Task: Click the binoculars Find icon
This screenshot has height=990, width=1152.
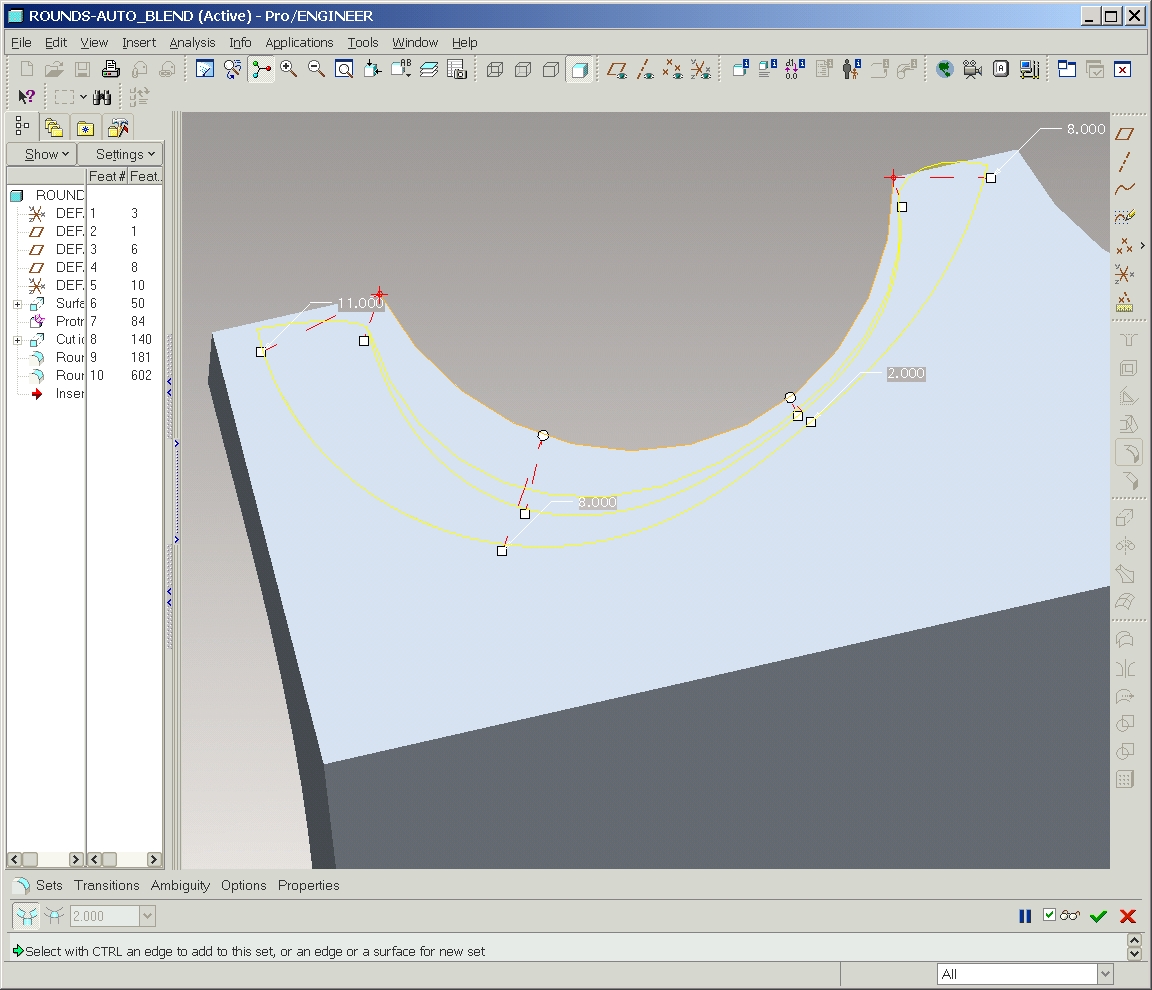Action: (x=102, y=97)
